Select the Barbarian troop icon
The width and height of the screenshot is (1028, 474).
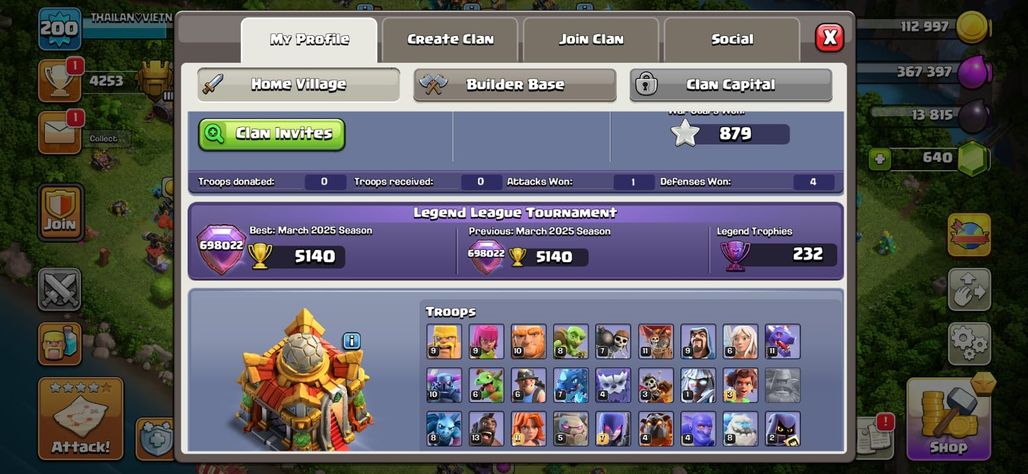pos(444,341)
